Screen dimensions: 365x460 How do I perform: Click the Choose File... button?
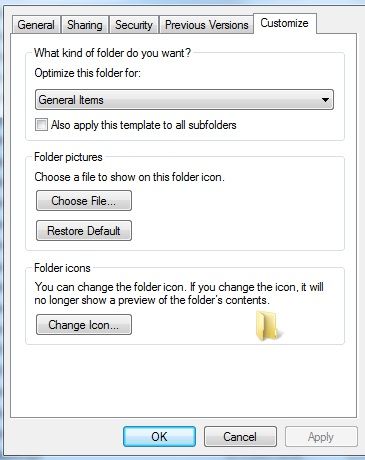click(x=84, y=201)
